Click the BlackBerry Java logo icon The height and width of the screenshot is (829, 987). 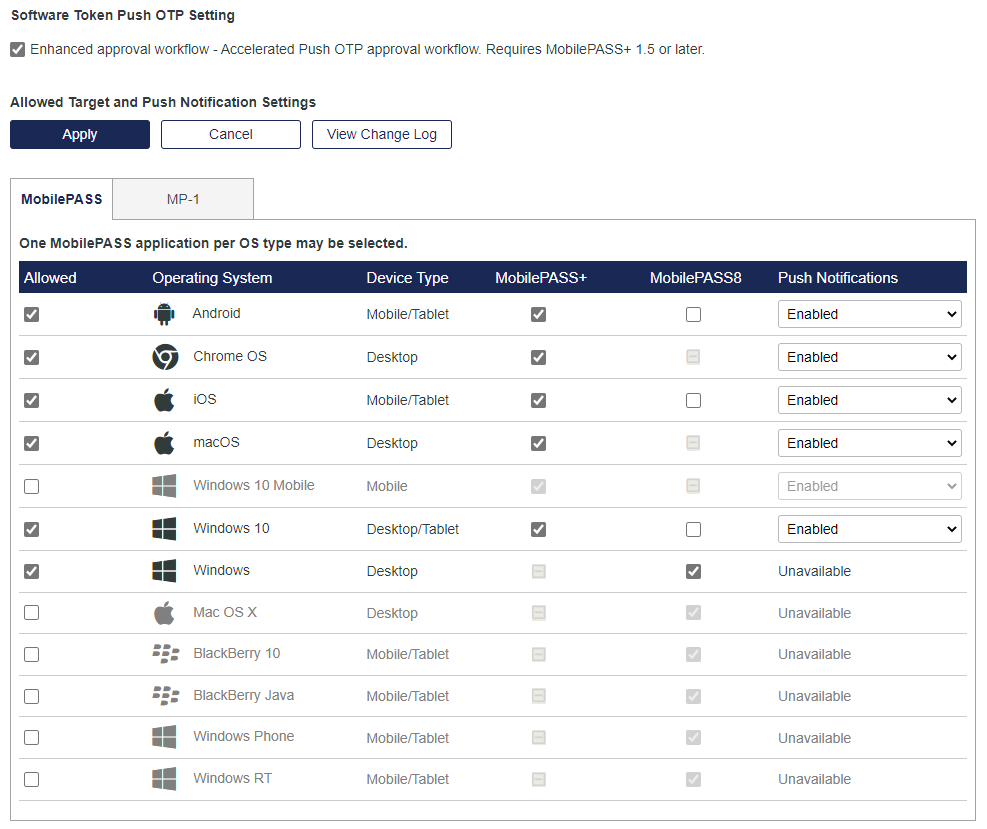pos(166,696)
